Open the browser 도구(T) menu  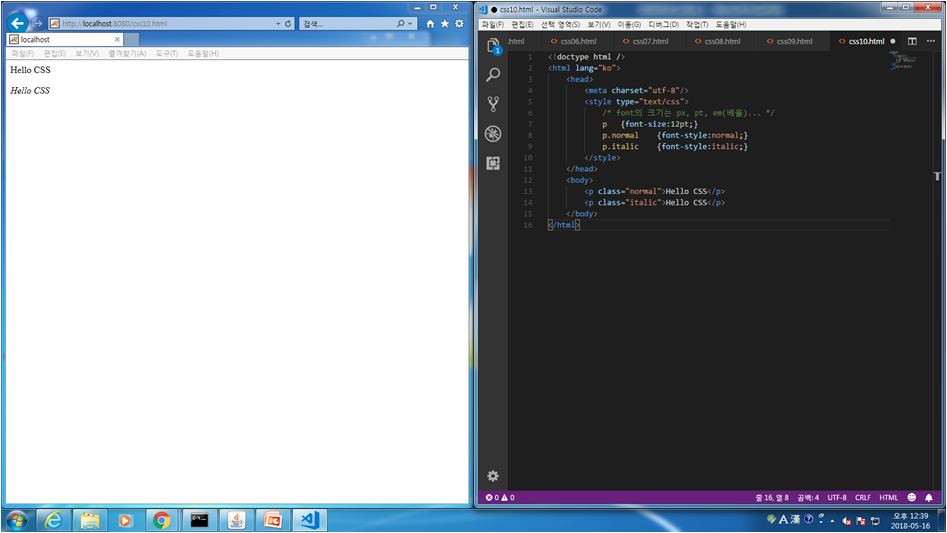tap(167, 54)
